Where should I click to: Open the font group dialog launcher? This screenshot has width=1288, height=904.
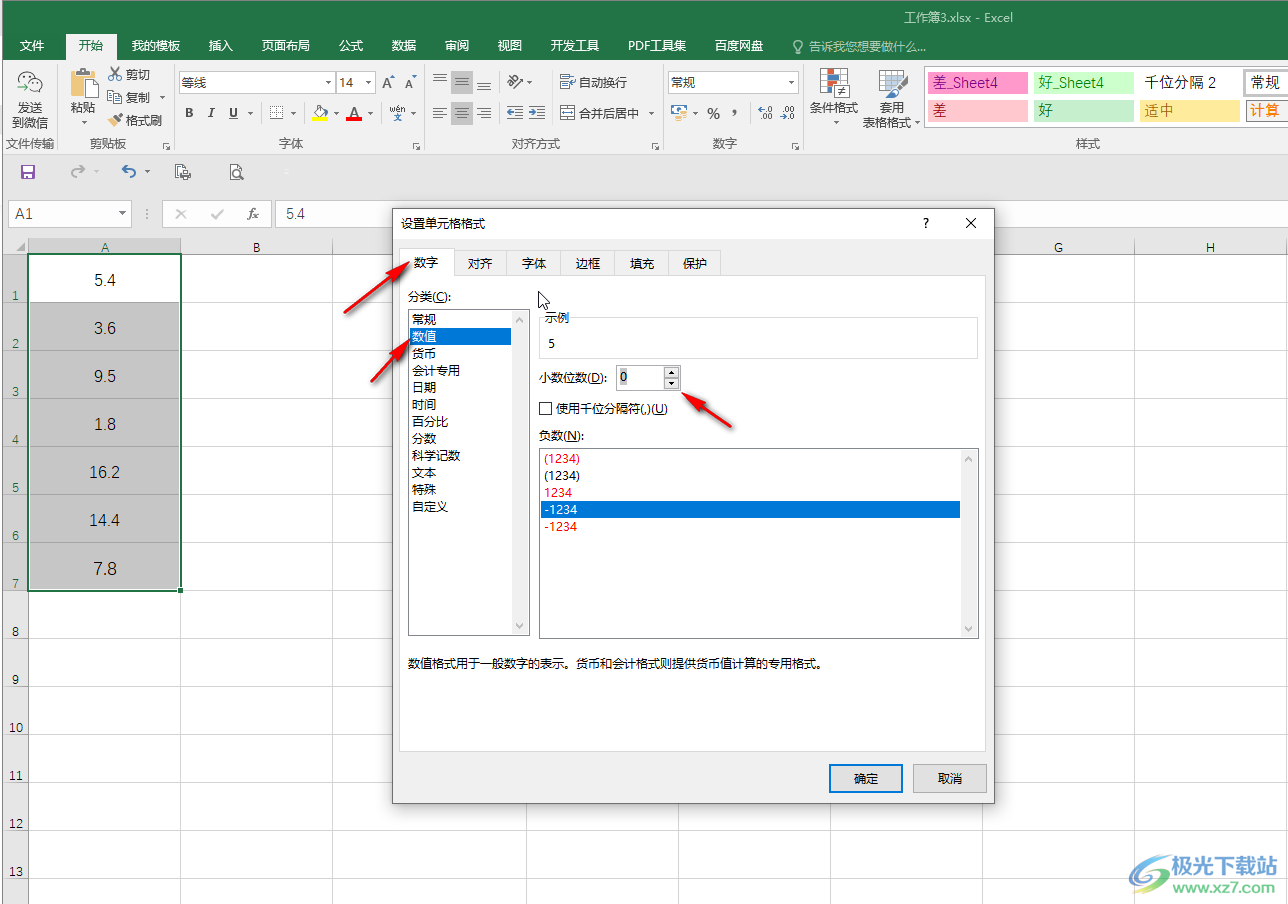pos(417,146)
